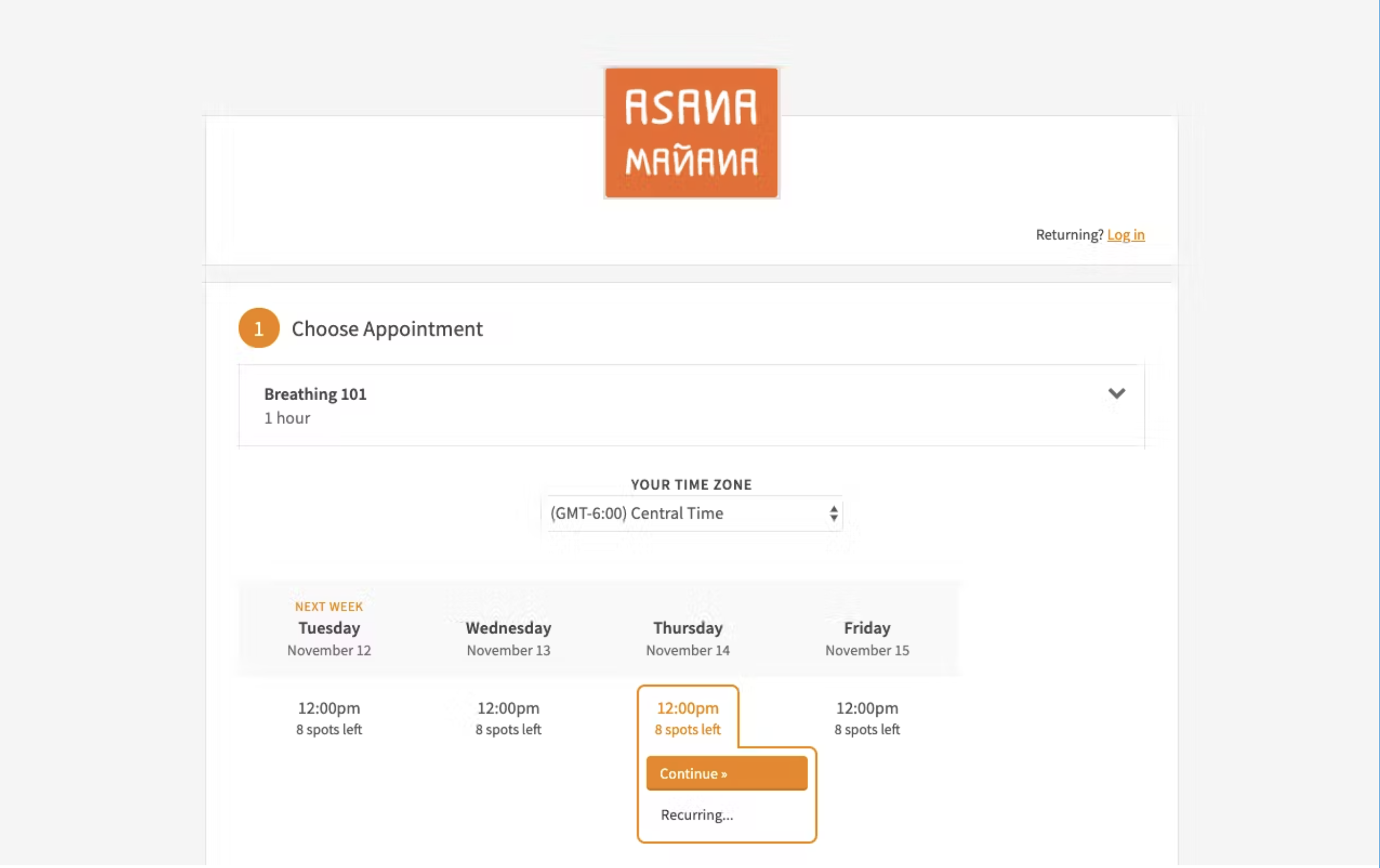Click the Thursday November 14 column header

click(x=687, y=637)
